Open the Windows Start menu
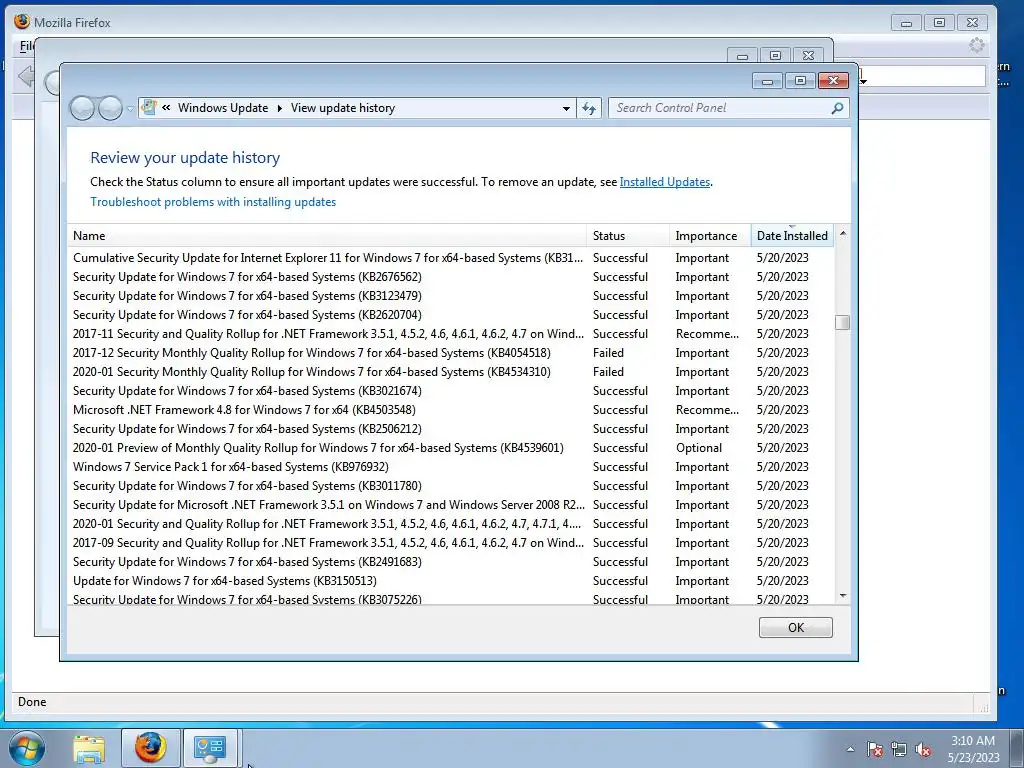This screenshot has width=1024, height=768. tap(27, 748)
